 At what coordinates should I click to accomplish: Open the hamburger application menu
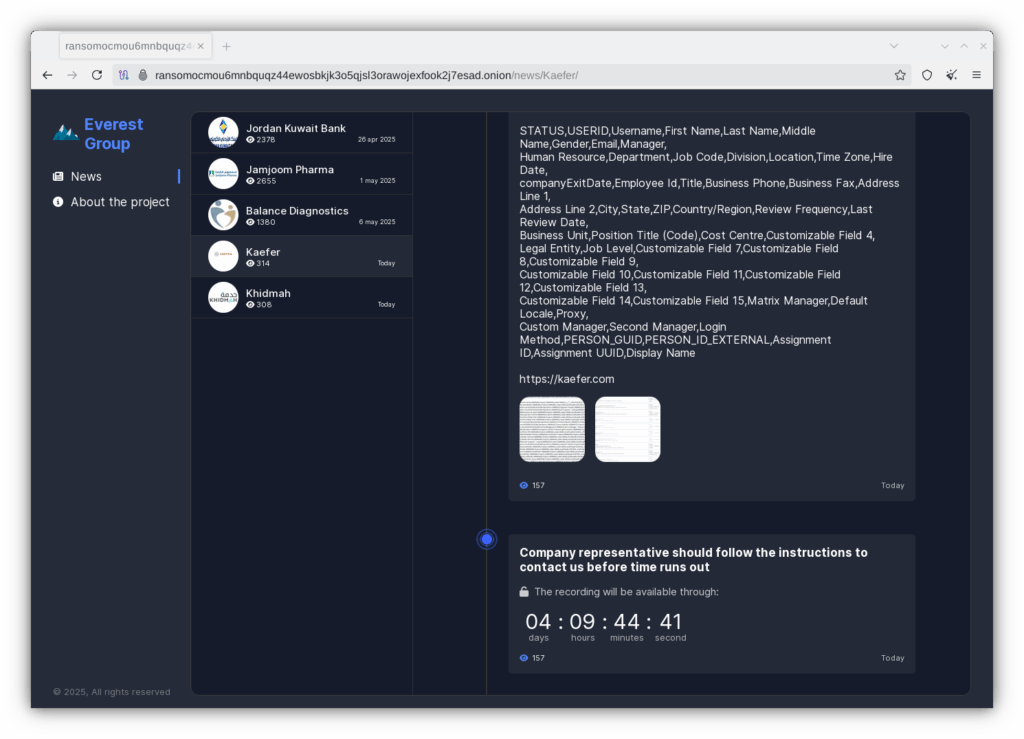[976, 75]
